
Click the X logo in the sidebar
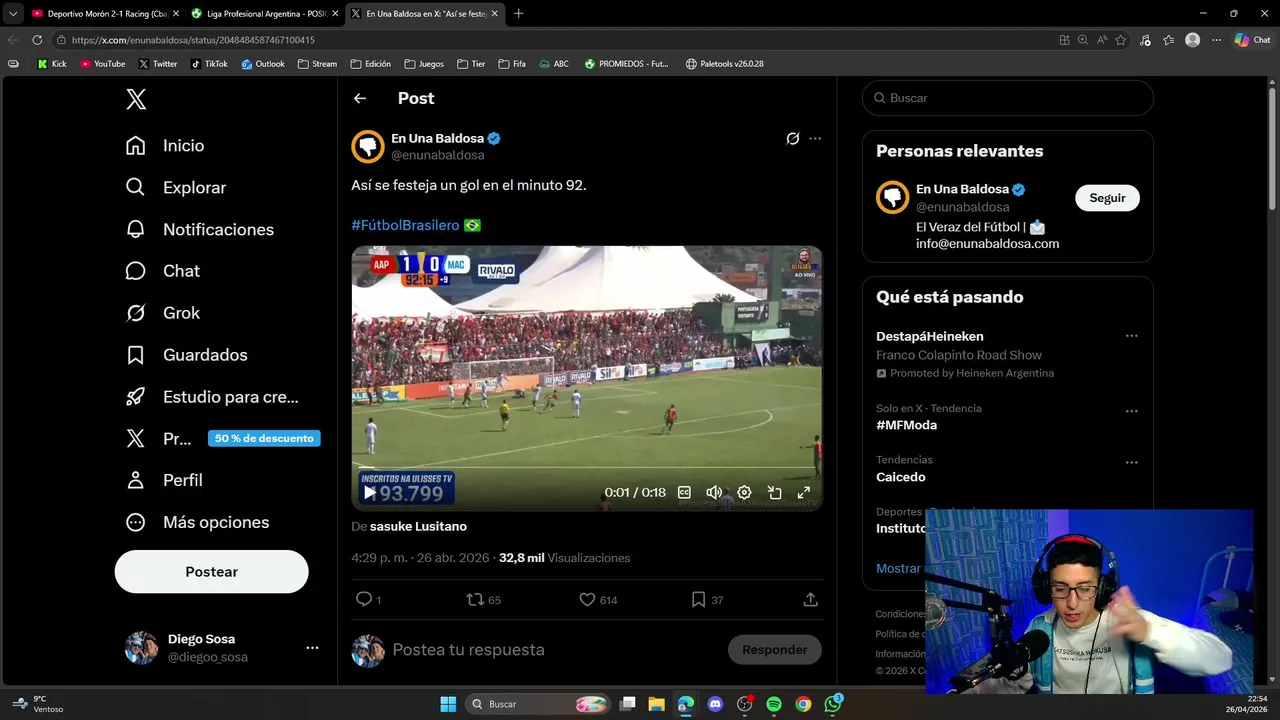tap(136, 99)
